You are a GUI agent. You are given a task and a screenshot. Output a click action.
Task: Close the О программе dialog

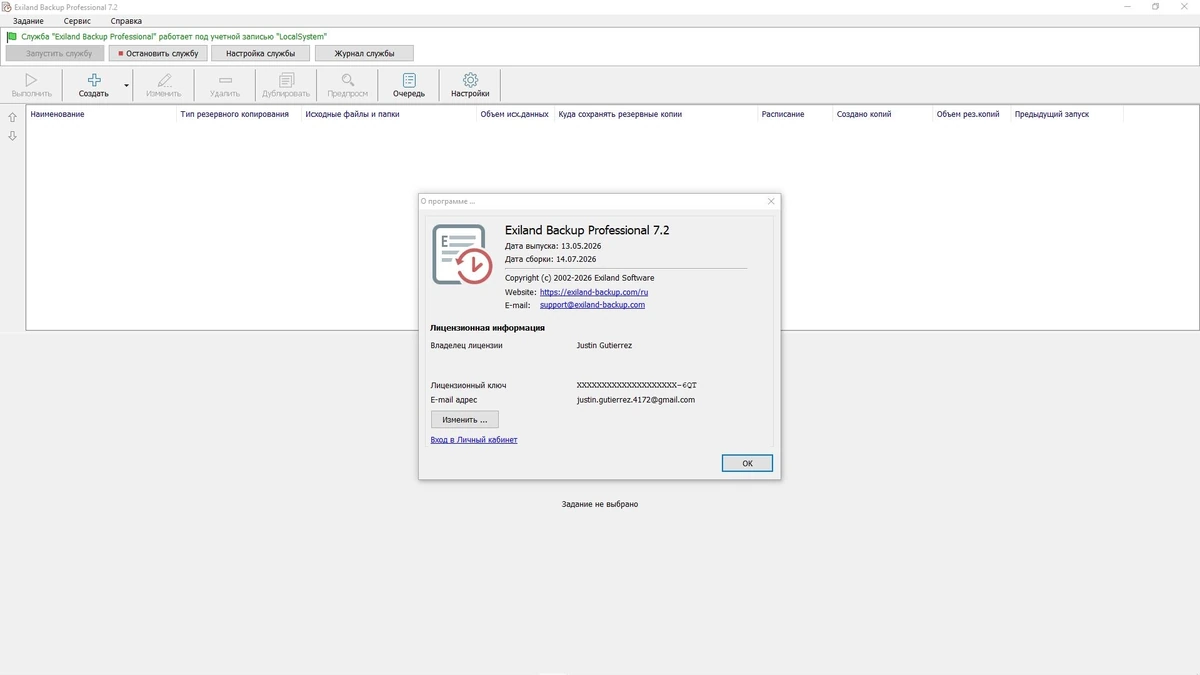click(771, 201)
